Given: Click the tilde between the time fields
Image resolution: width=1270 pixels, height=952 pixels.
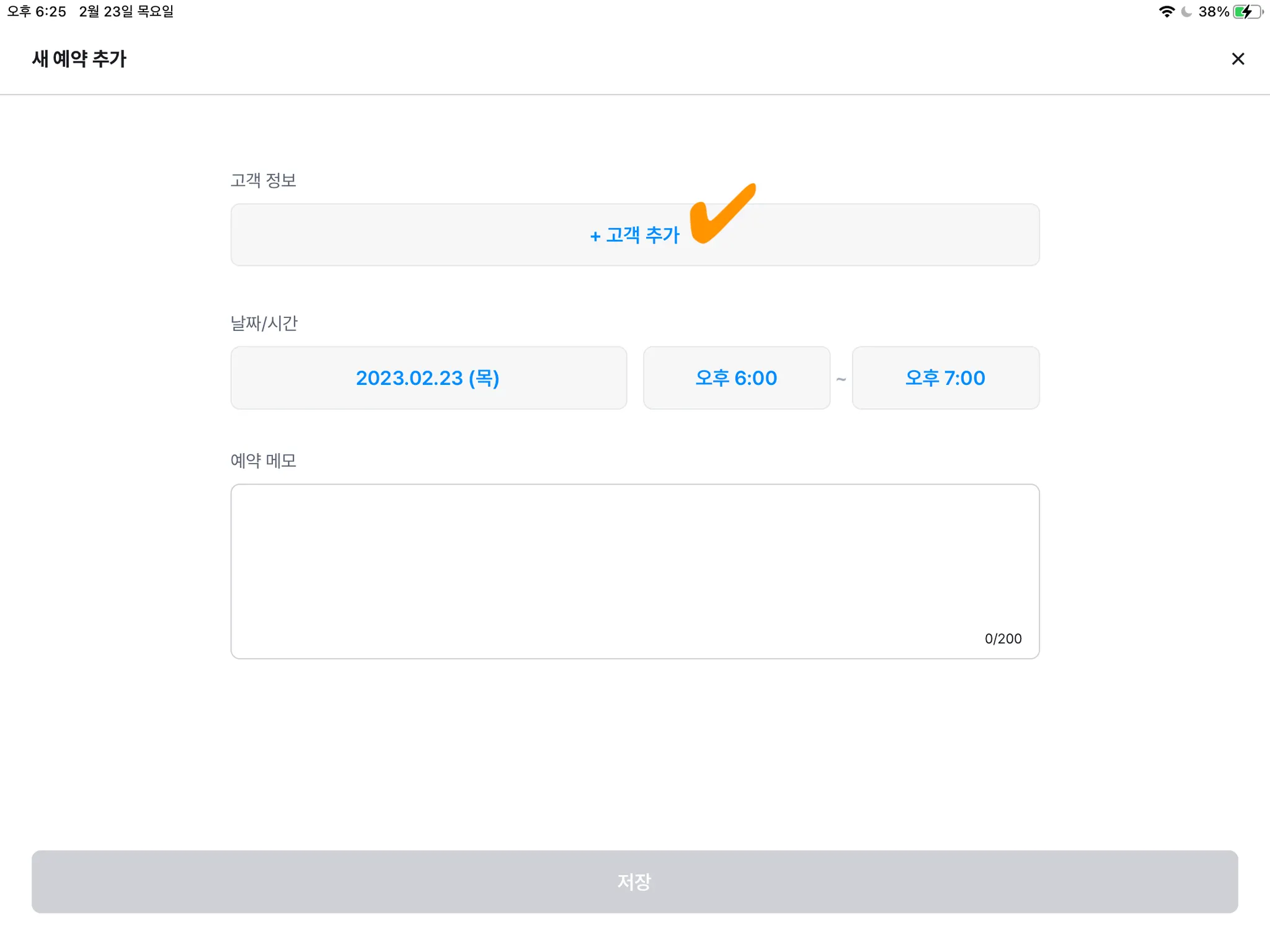Looking at the screenshot, I should 841,379.
